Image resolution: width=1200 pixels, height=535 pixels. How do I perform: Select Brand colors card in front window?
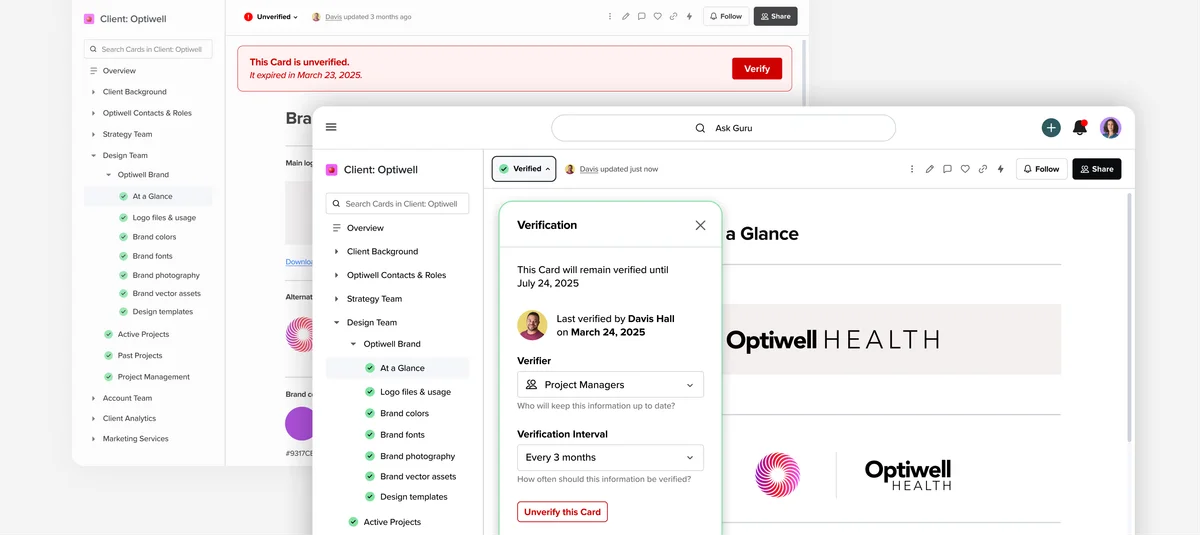pyautogui.click(x=404, y=413)
